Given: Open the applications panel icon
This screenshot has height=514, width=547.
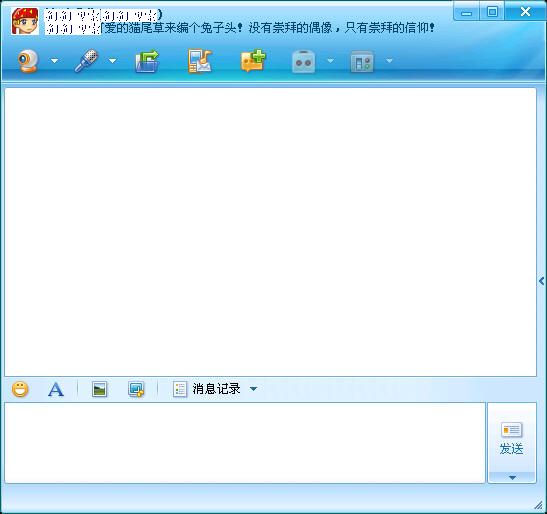Looking at the screenshot, I should [x=362, y=62].
